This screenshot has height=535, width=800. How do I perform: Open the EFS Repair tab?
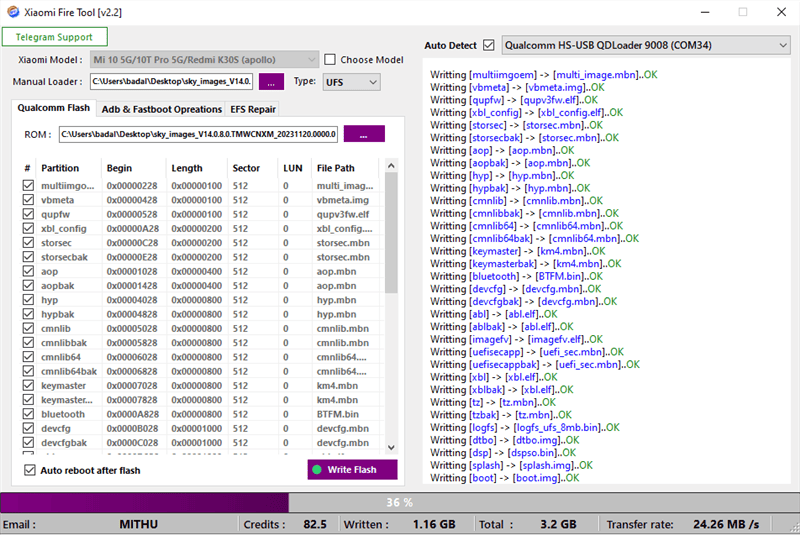point(252,109)
